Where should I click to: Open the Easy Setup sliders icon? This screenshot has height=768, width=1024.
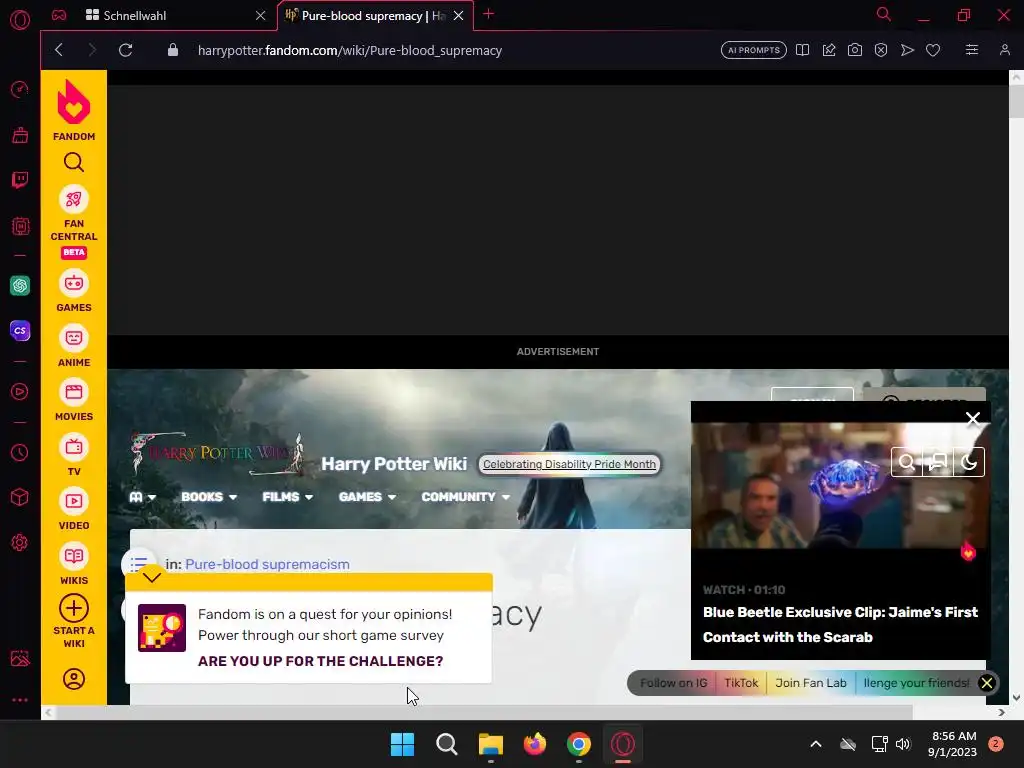tap(972, 50)
